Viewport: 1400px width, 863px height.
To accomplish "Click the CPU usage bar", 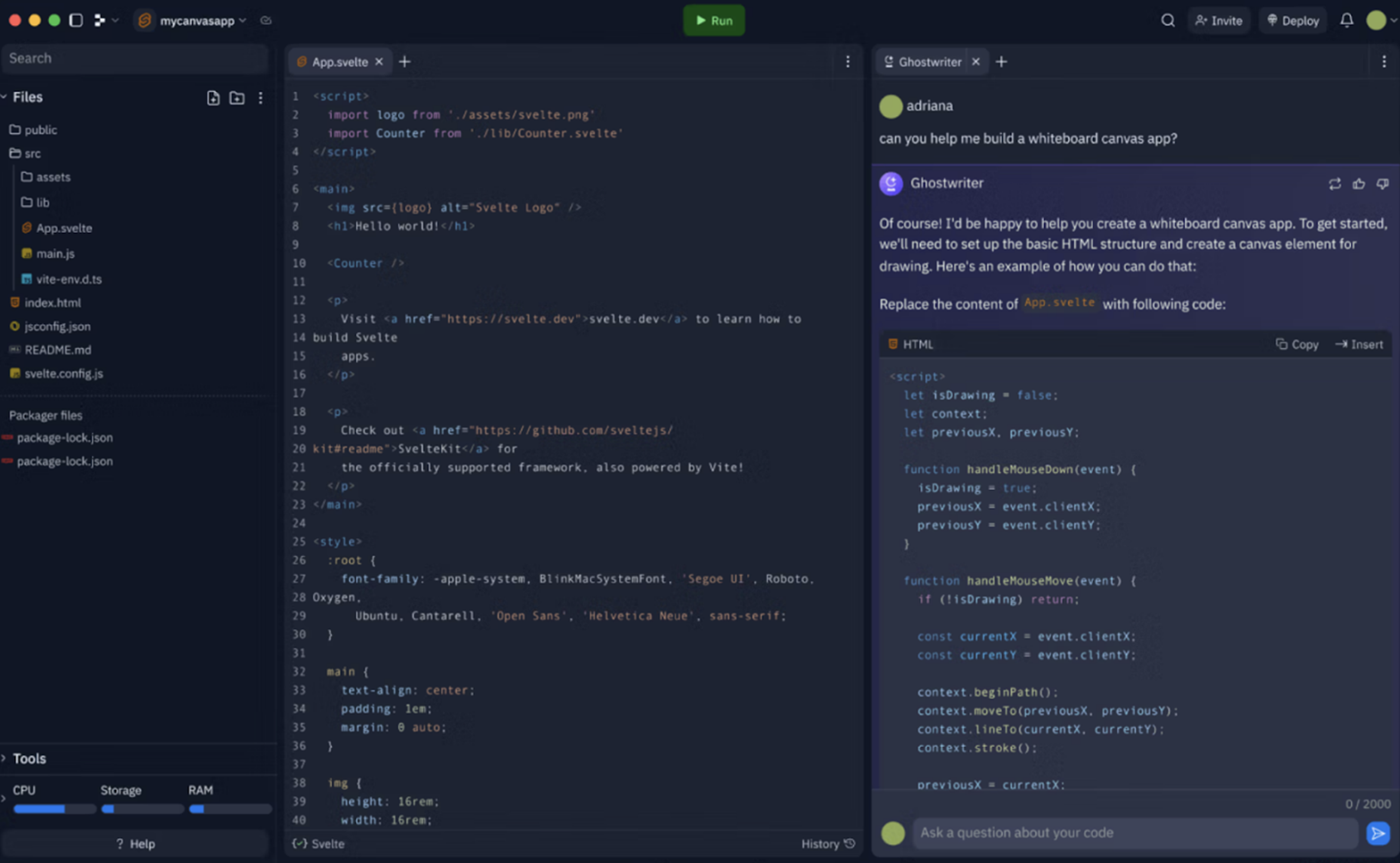I will click(54, 809).
